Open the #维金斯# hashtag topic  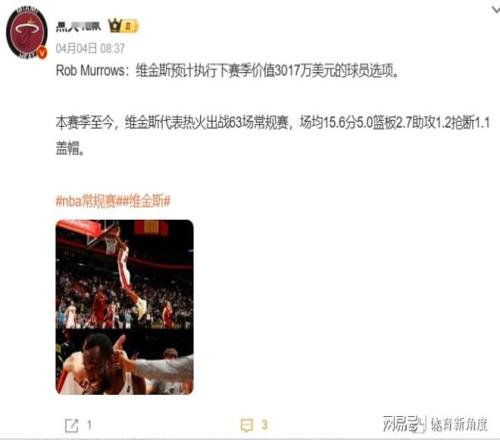[x=143, y=201]
